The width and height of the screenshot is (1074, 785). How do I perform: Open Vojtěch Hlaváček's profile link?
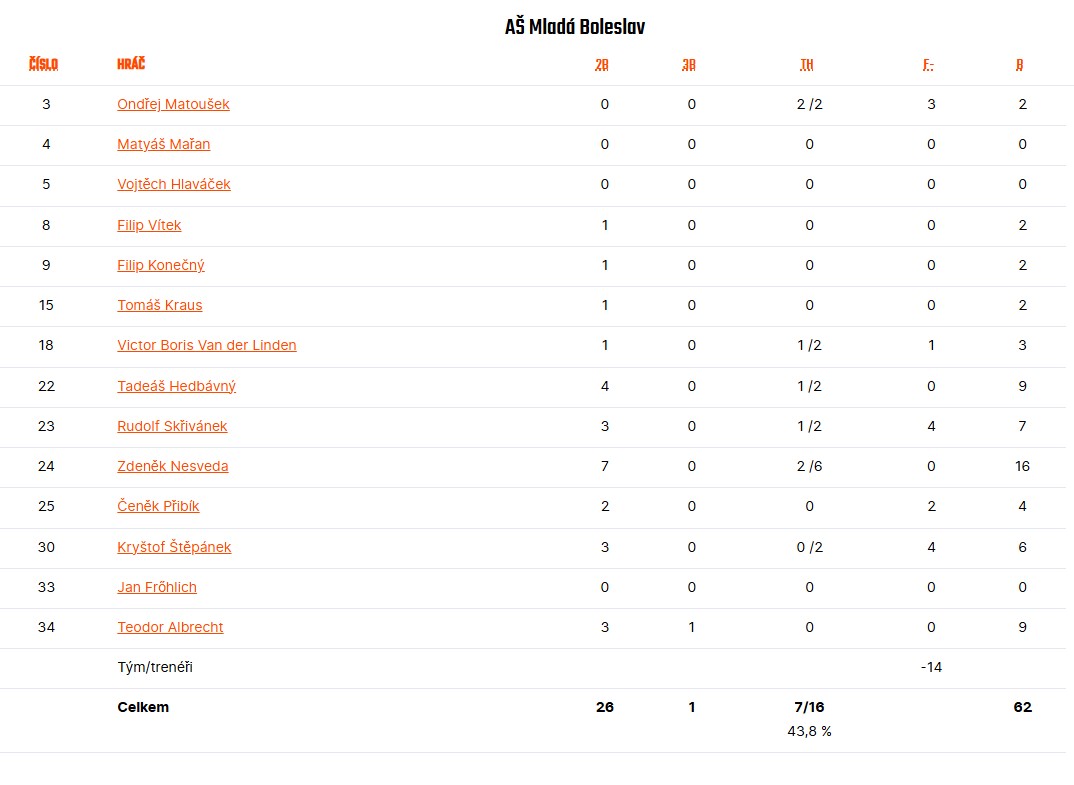pos(173,184)
